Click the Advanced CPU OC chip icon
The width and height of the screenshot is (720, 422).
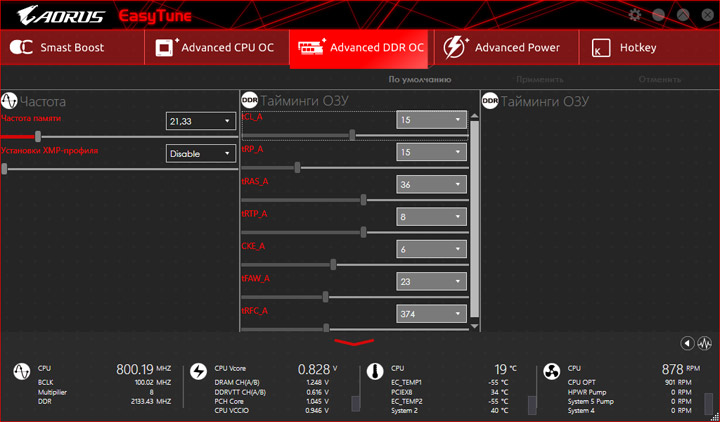pyautogui.click(x=166, y=47)
